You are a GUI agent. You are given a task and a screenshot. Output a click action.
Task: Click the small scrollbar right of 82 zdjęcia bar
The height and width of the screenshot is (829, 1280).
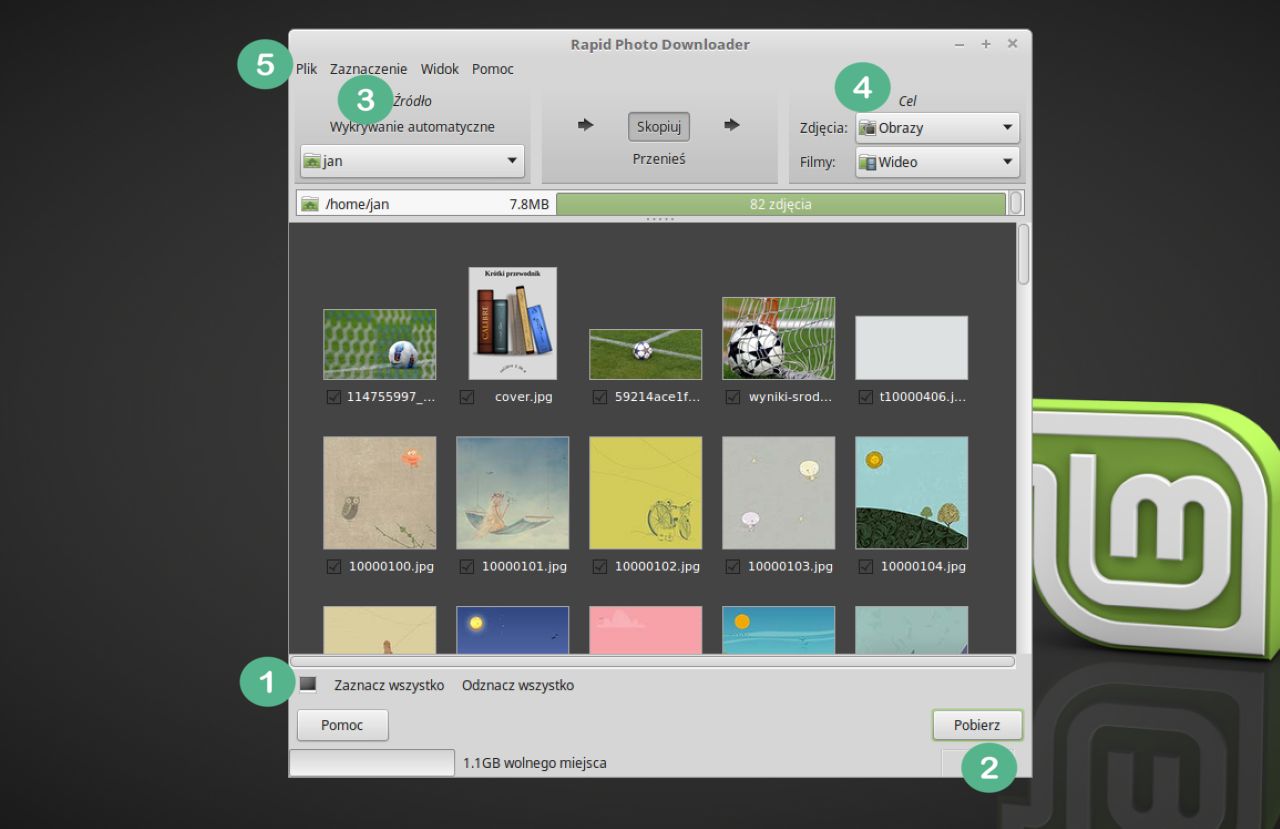1016,204
